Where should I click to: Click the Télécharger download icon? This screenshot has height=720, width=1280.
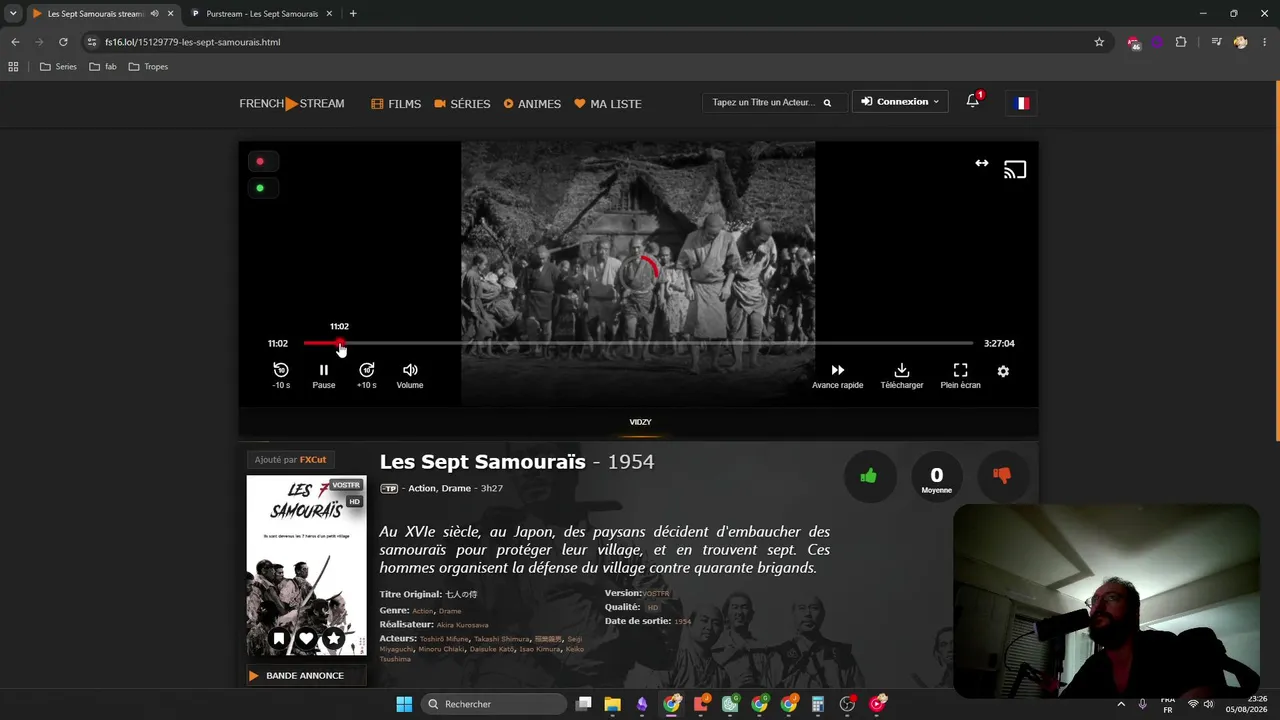[x=902, y=370]
